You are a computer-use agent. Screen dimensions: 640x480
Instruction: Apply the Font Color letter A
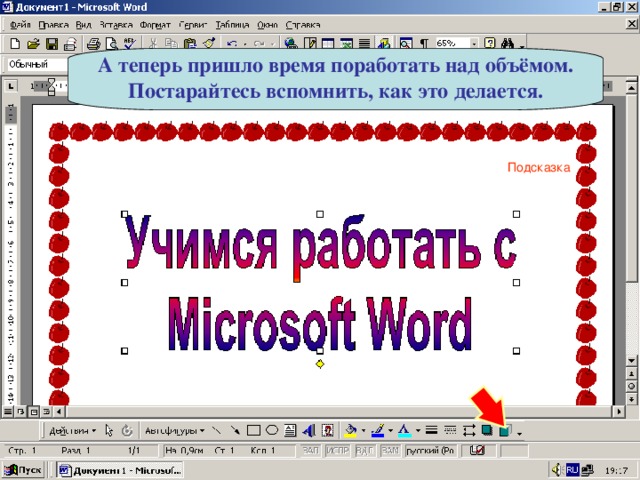[x=404, y=430]
